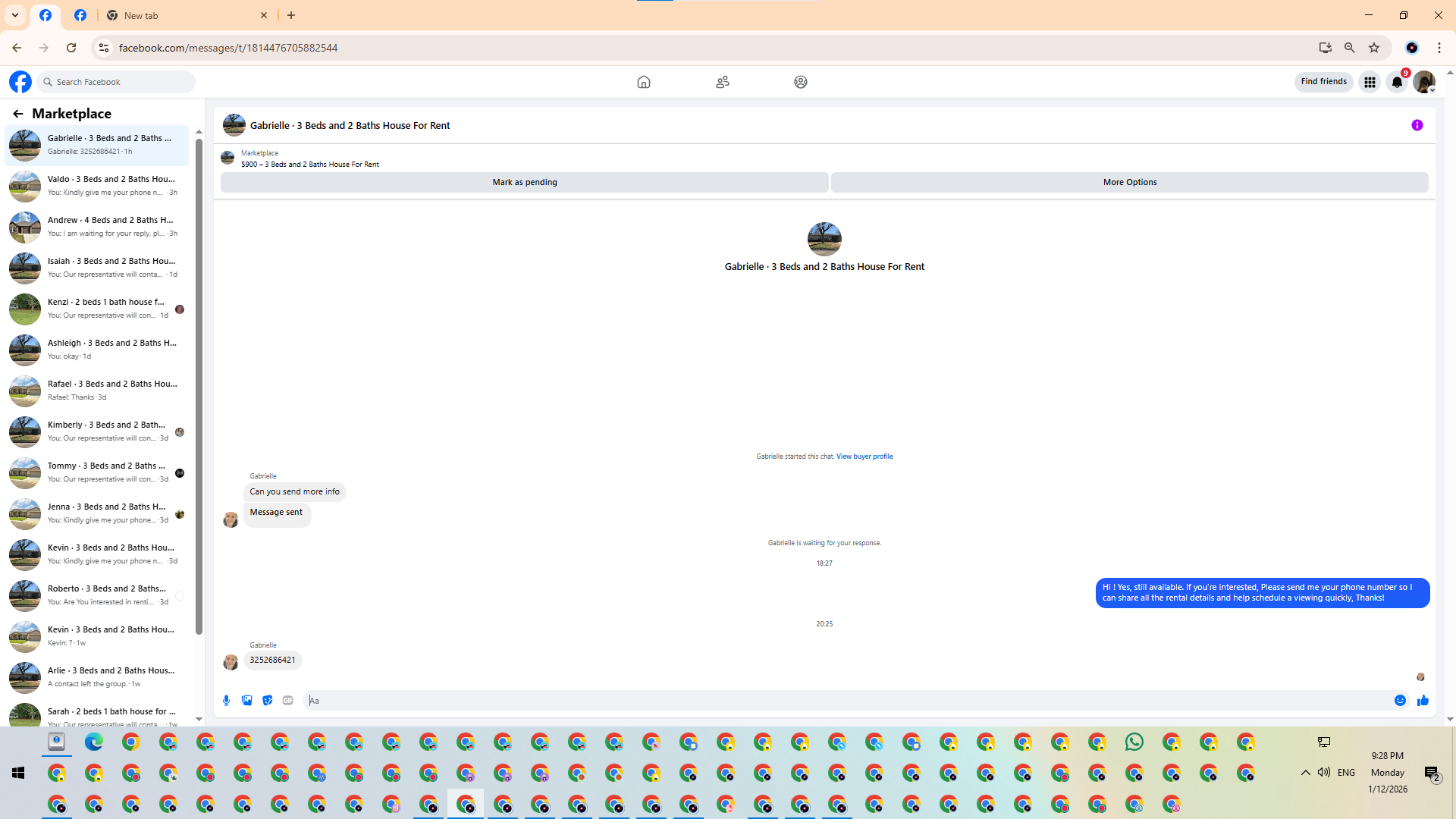This screenshot has height=819, width=1456.
Task: Show hidden system tray icons
Action: pos(1305,772)
